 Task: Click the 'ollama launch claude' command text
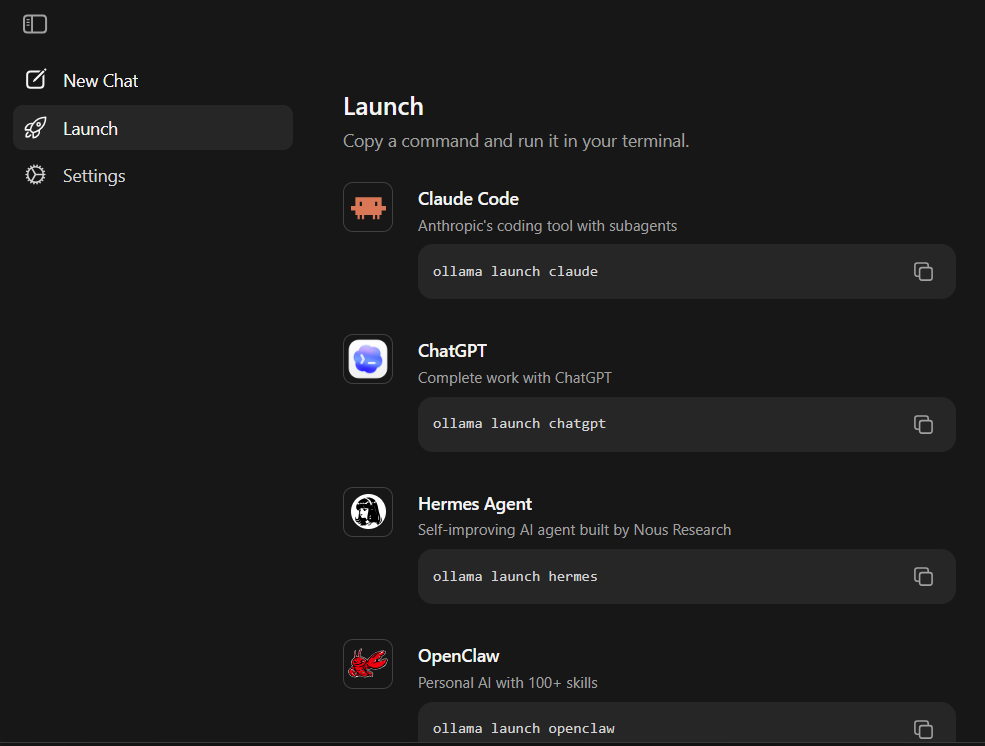click(515, 271)
